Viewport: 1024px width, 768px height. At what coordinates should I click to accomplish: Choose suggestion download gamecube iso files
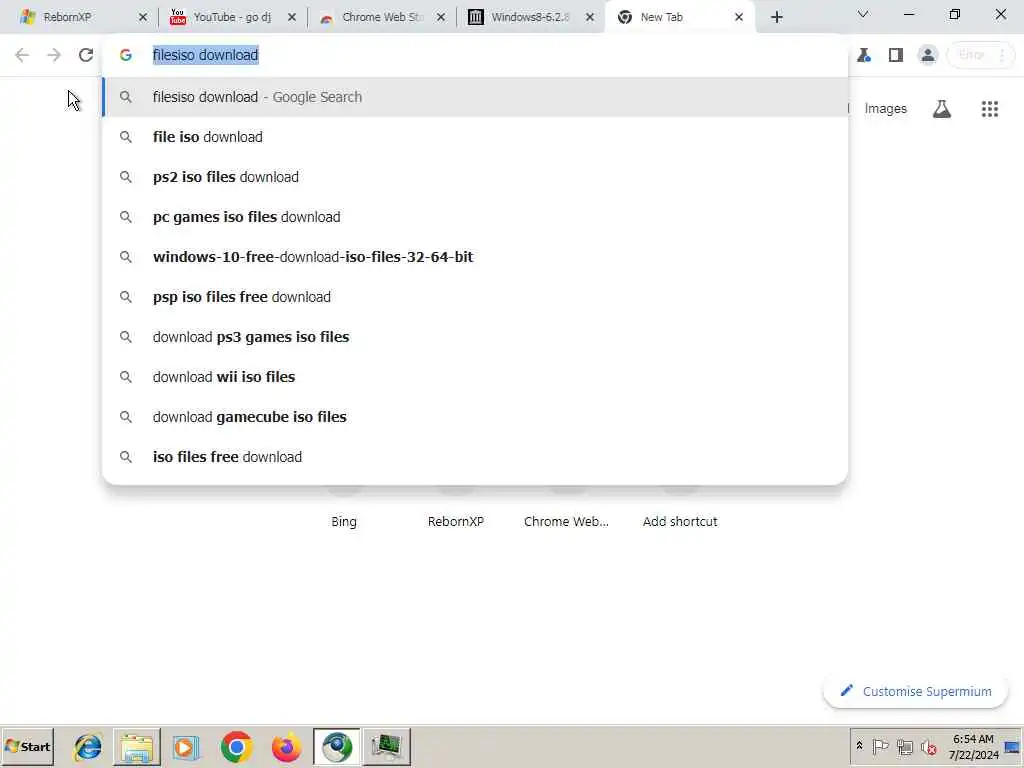coord(475,417)
